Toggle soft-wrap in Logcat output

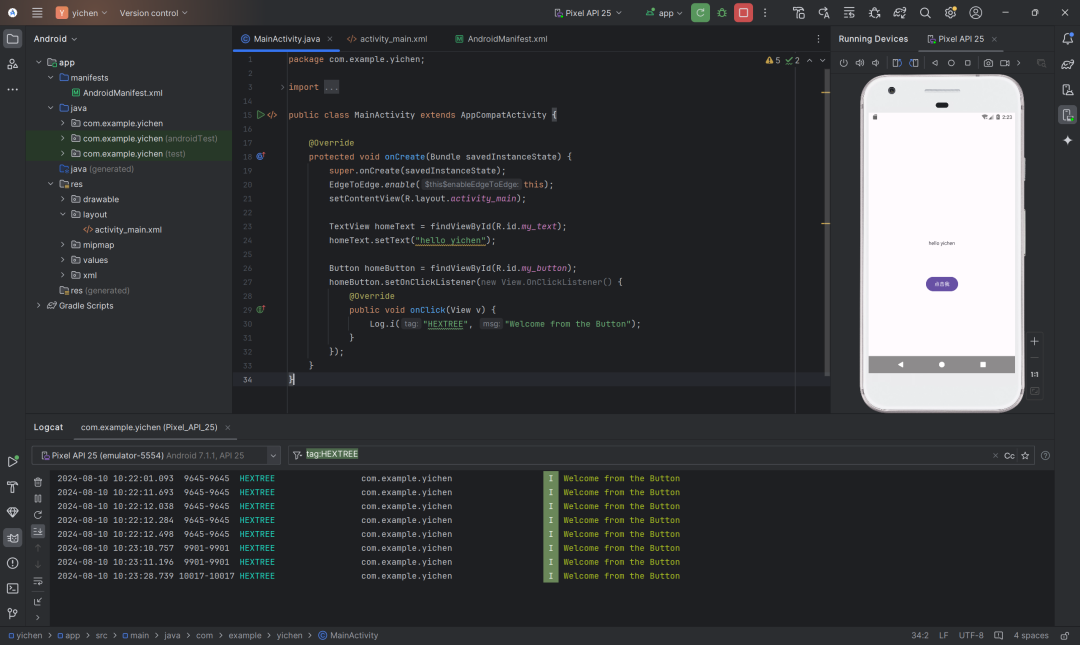(x=38, y=581)
